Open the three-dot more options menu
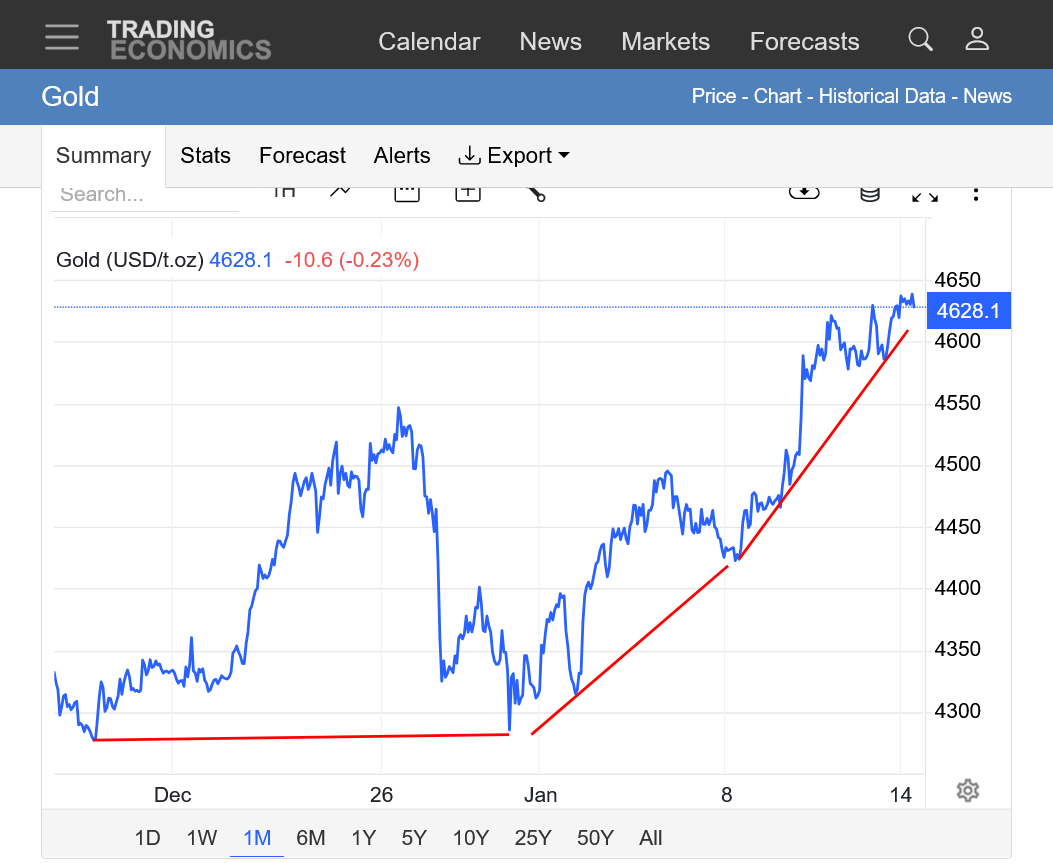 tap(977, 193)
